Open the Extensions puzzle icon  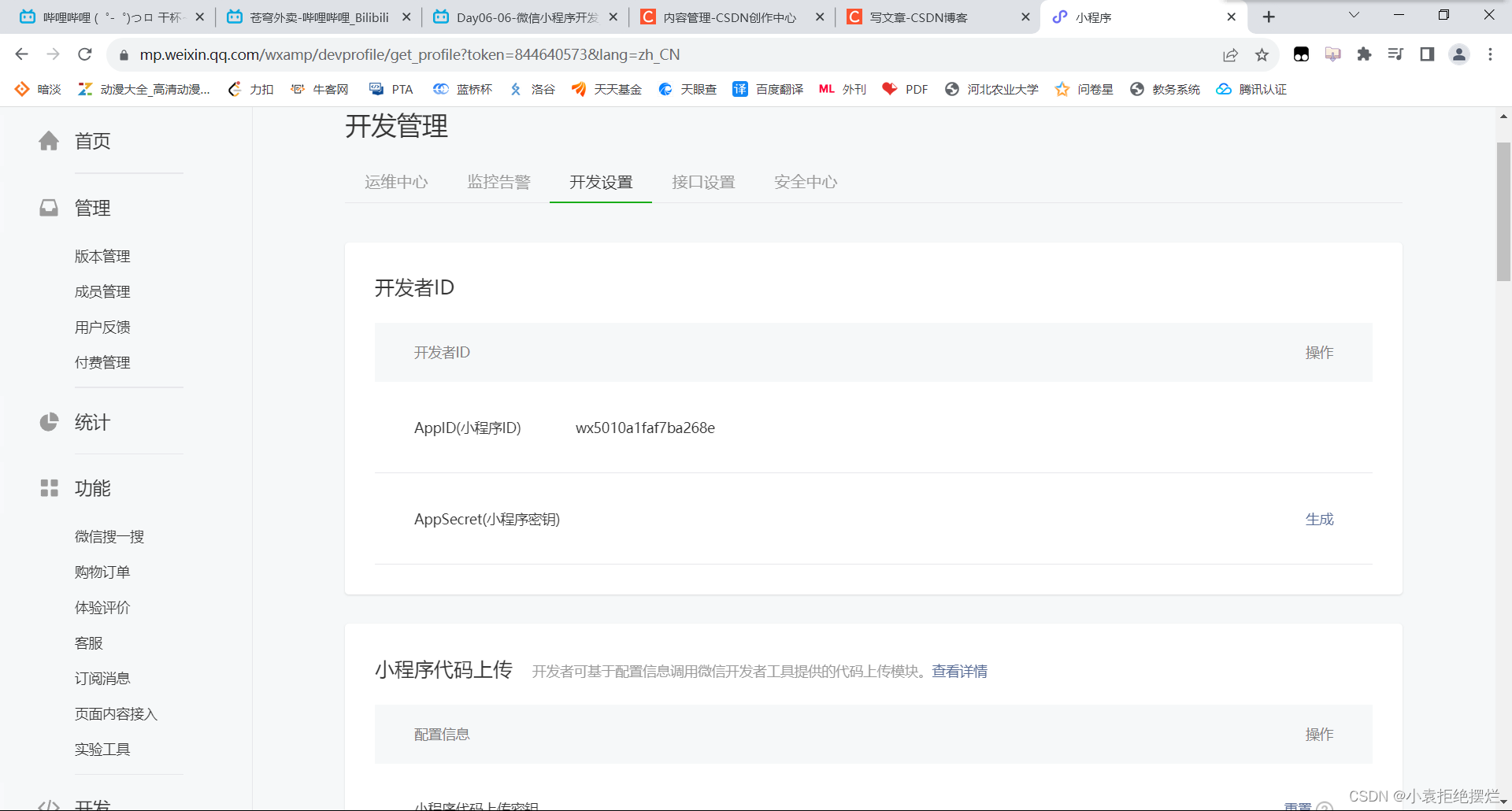(x=1364, y=54)
